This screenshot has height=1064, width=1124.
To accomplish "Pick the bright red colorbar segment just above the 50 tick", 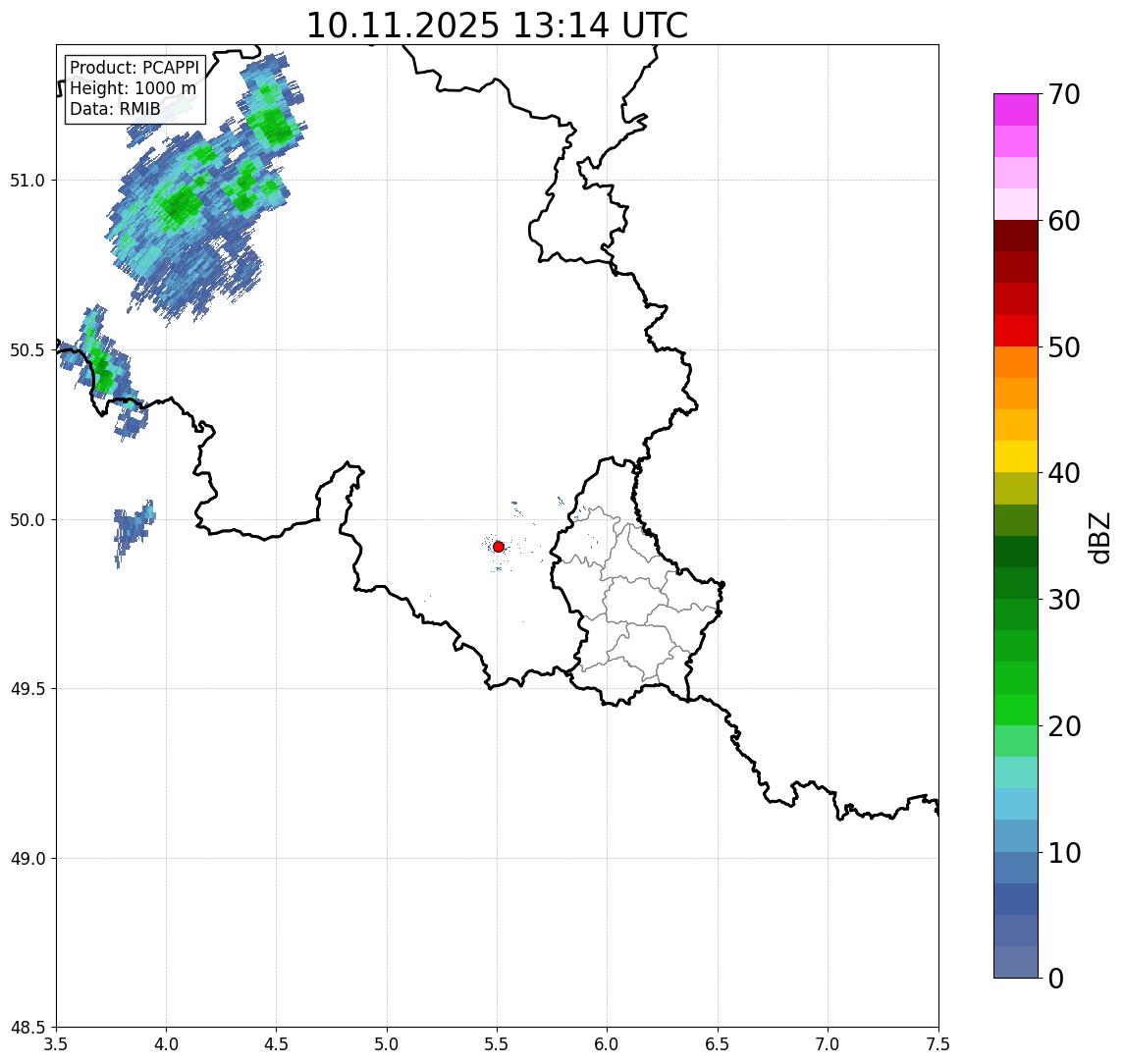I will click(x=1016, y=331).
